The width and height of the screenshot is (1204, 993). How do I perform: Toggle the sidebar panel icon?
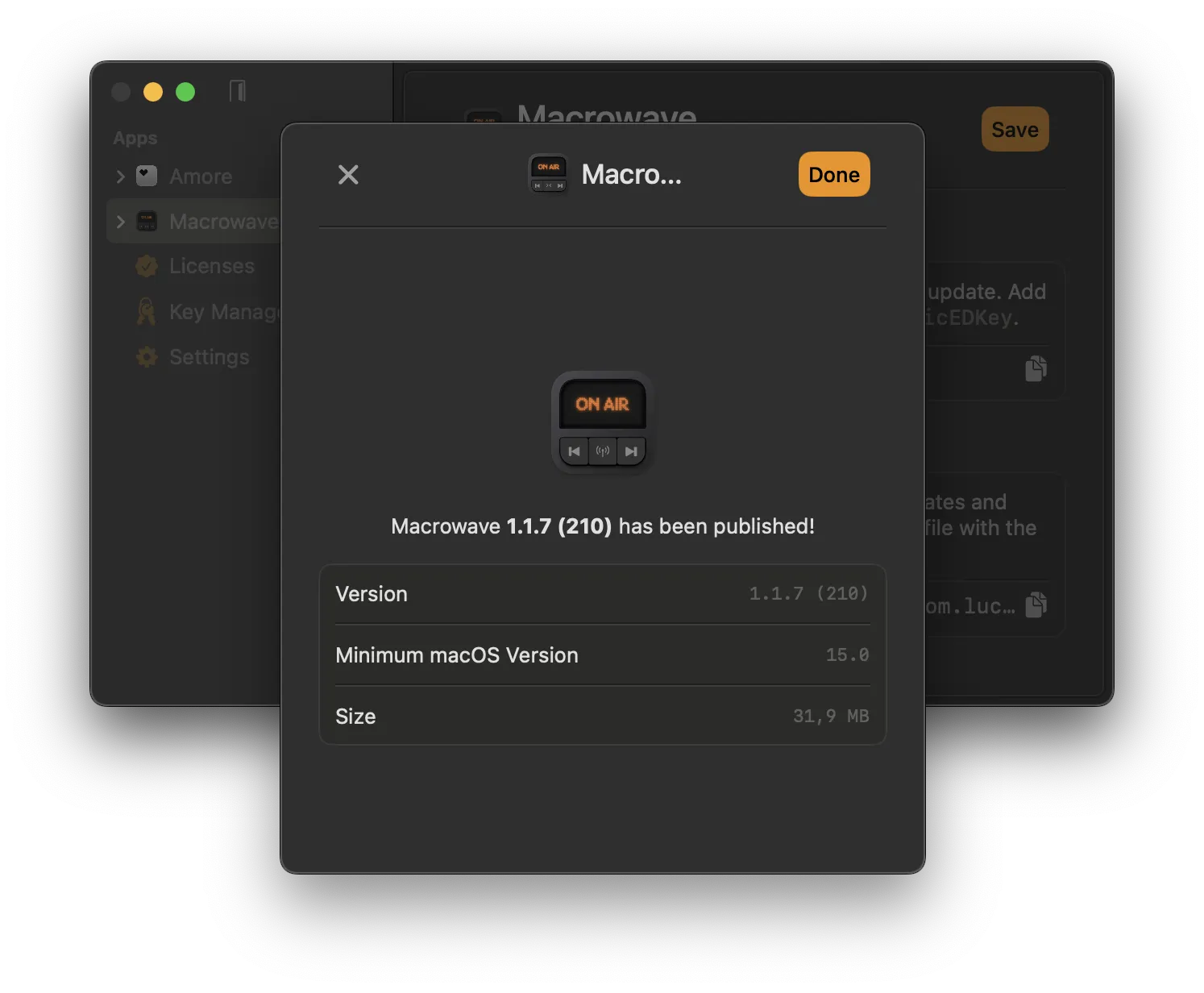237,91
